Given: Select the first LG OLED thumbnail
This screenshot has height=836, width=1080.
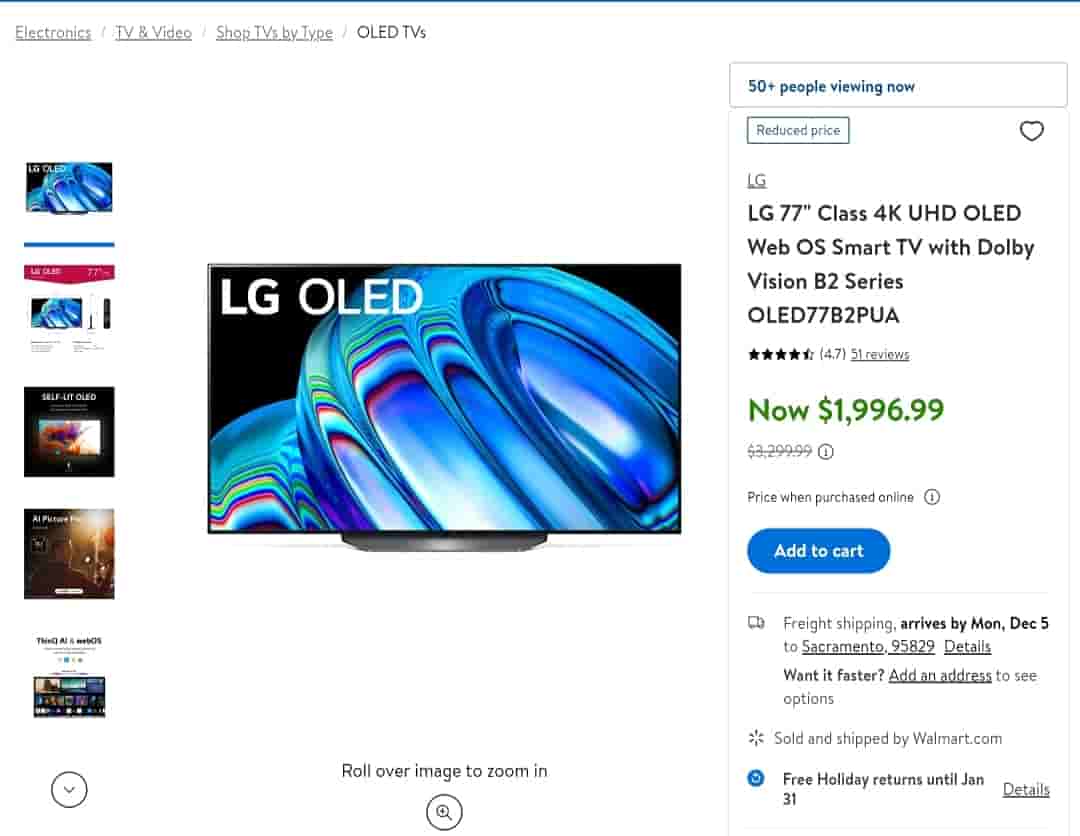Looking at the screenshot, I should click(x=69, y=188).
